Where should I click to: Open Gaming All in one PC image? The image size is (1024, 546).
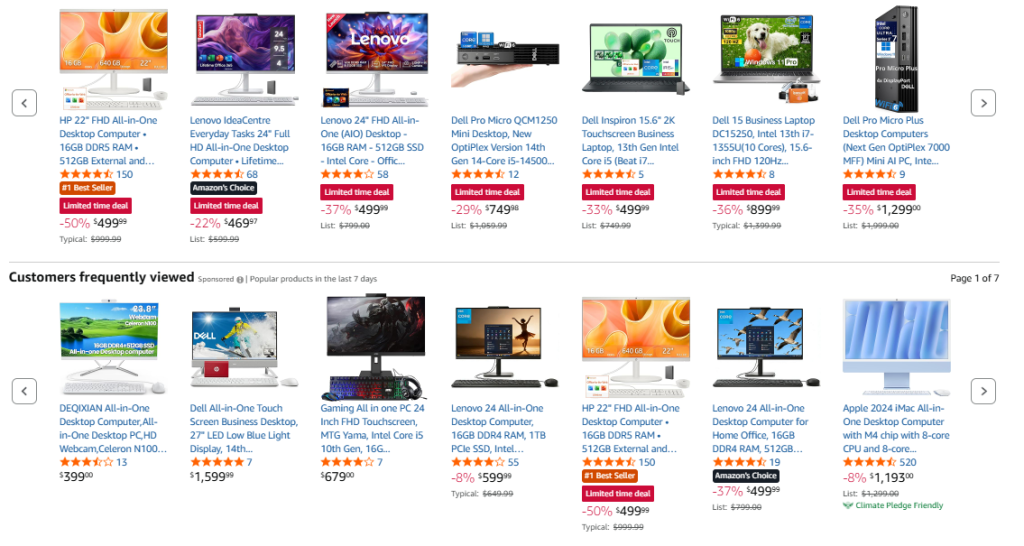[x=375, y=347]
